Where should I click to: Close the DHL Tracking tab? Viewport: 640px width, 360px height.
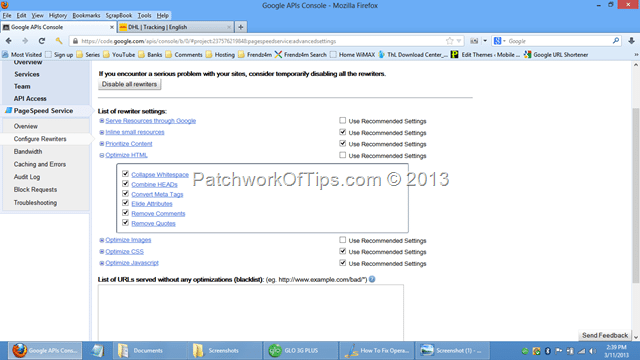(x=229, y=27)
